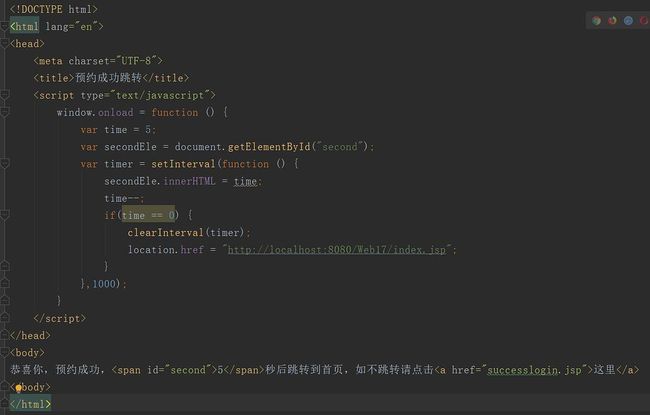Click the <span id="second"> tag
The height and width of the screenshot is (415, 650).
pyautogui.click(x=165, y=370)
